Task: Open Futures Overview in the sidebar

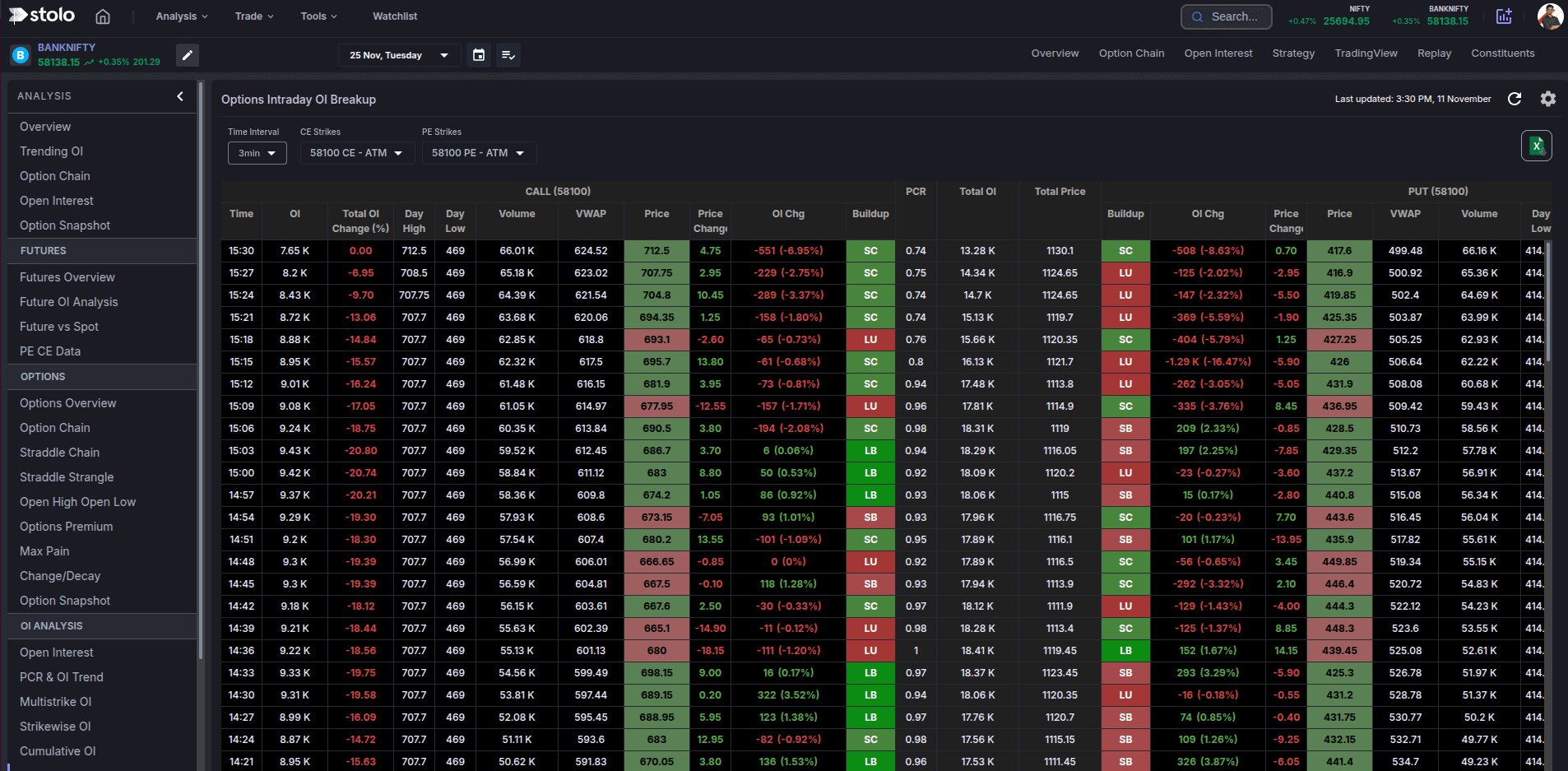Action: click(67, 277)
